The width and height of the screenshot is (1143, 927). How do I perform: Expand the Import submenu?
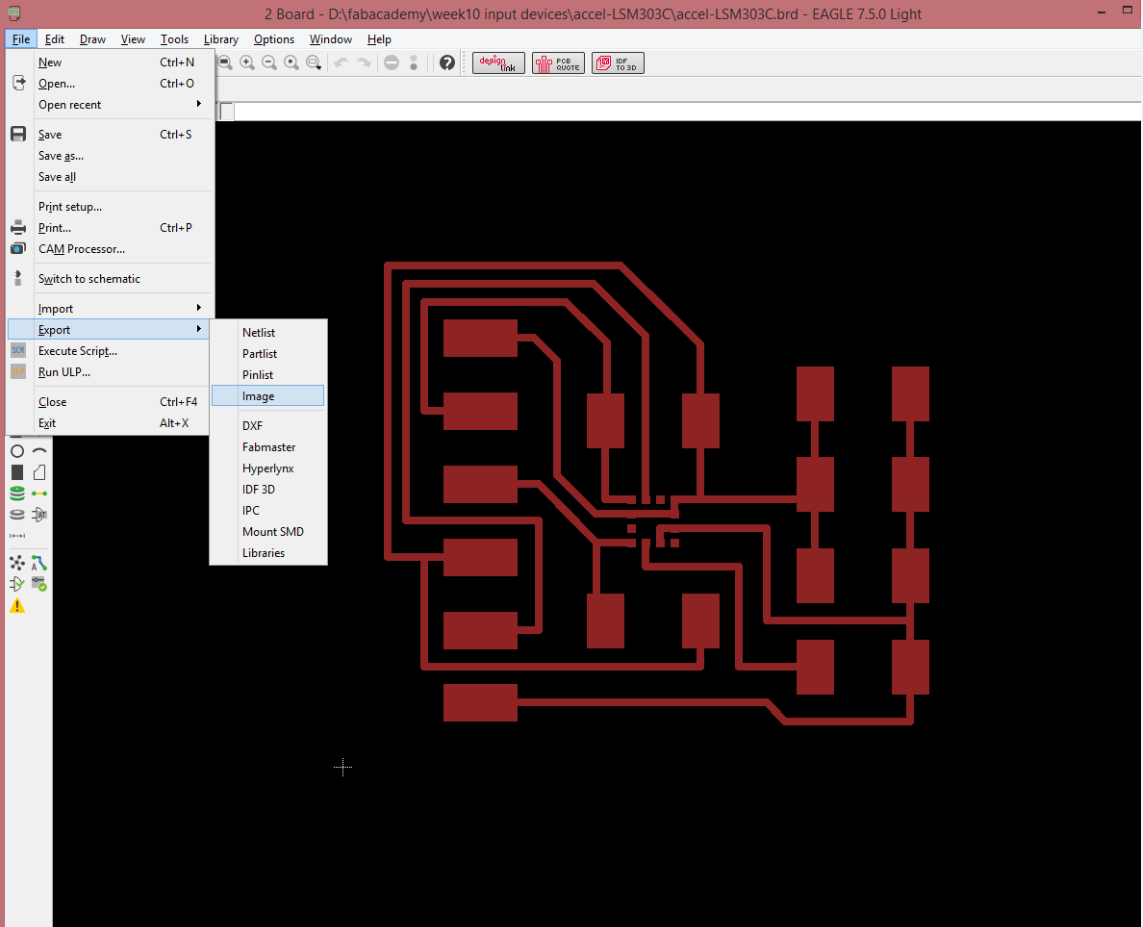pos(111,309)
